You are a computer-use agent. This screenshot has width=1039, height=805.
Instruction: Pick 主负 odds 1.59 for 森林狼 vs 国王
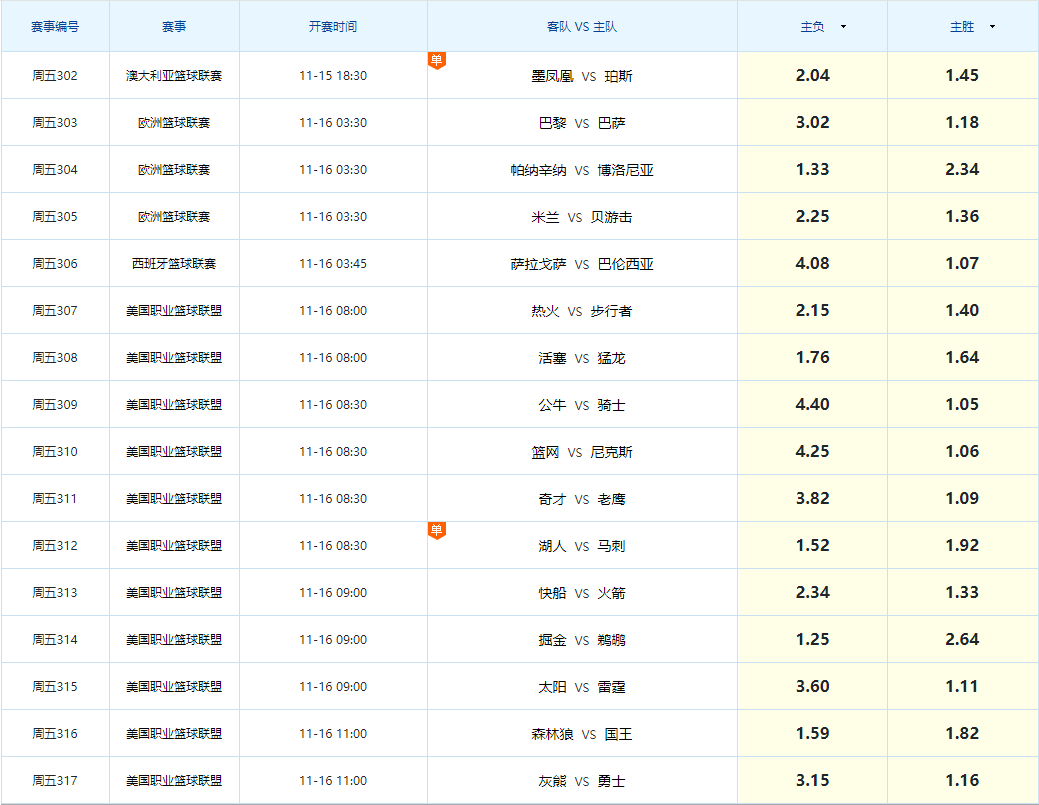tap(812, 734)
